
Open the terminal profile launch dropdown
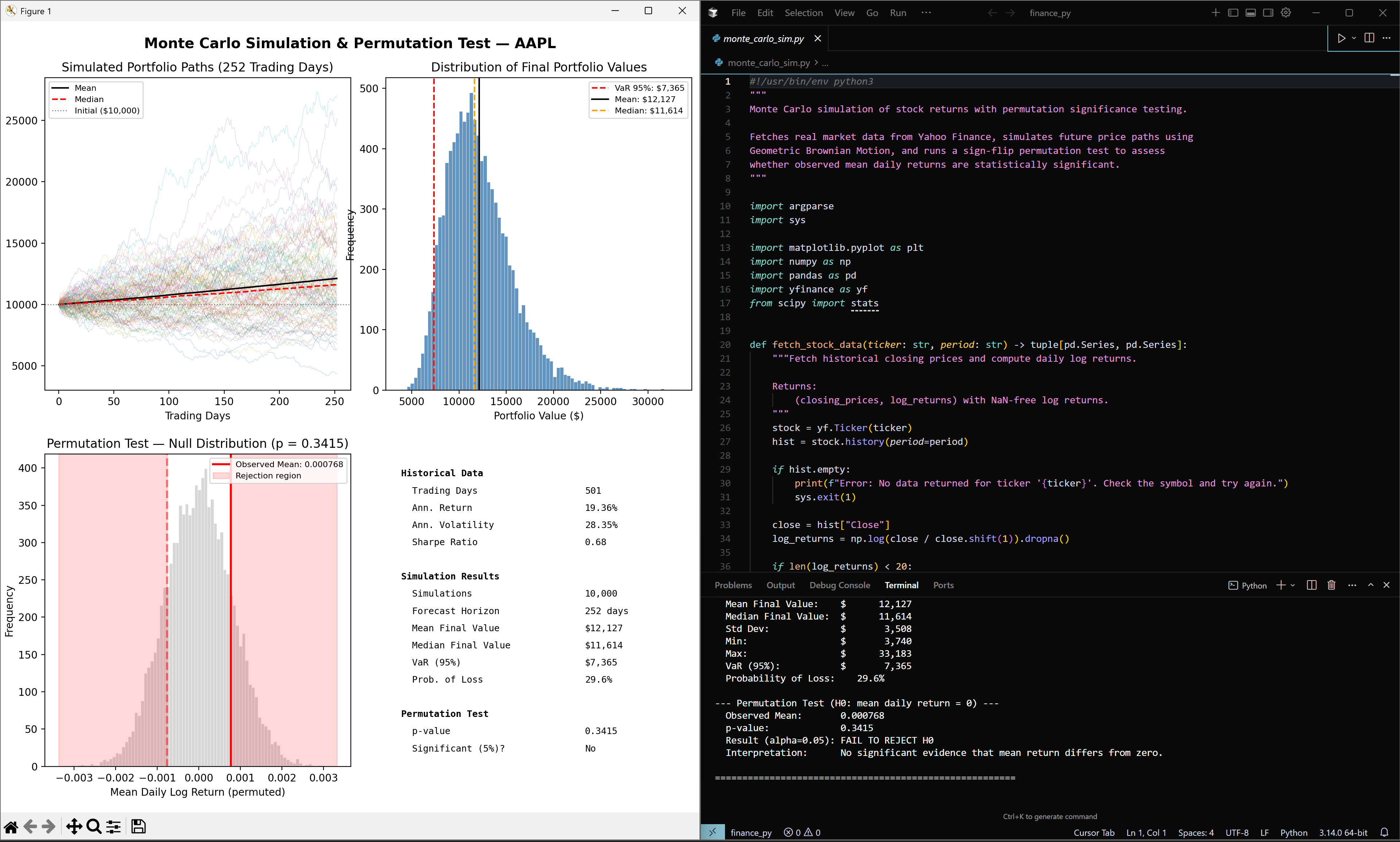(x=1292, y=585)
